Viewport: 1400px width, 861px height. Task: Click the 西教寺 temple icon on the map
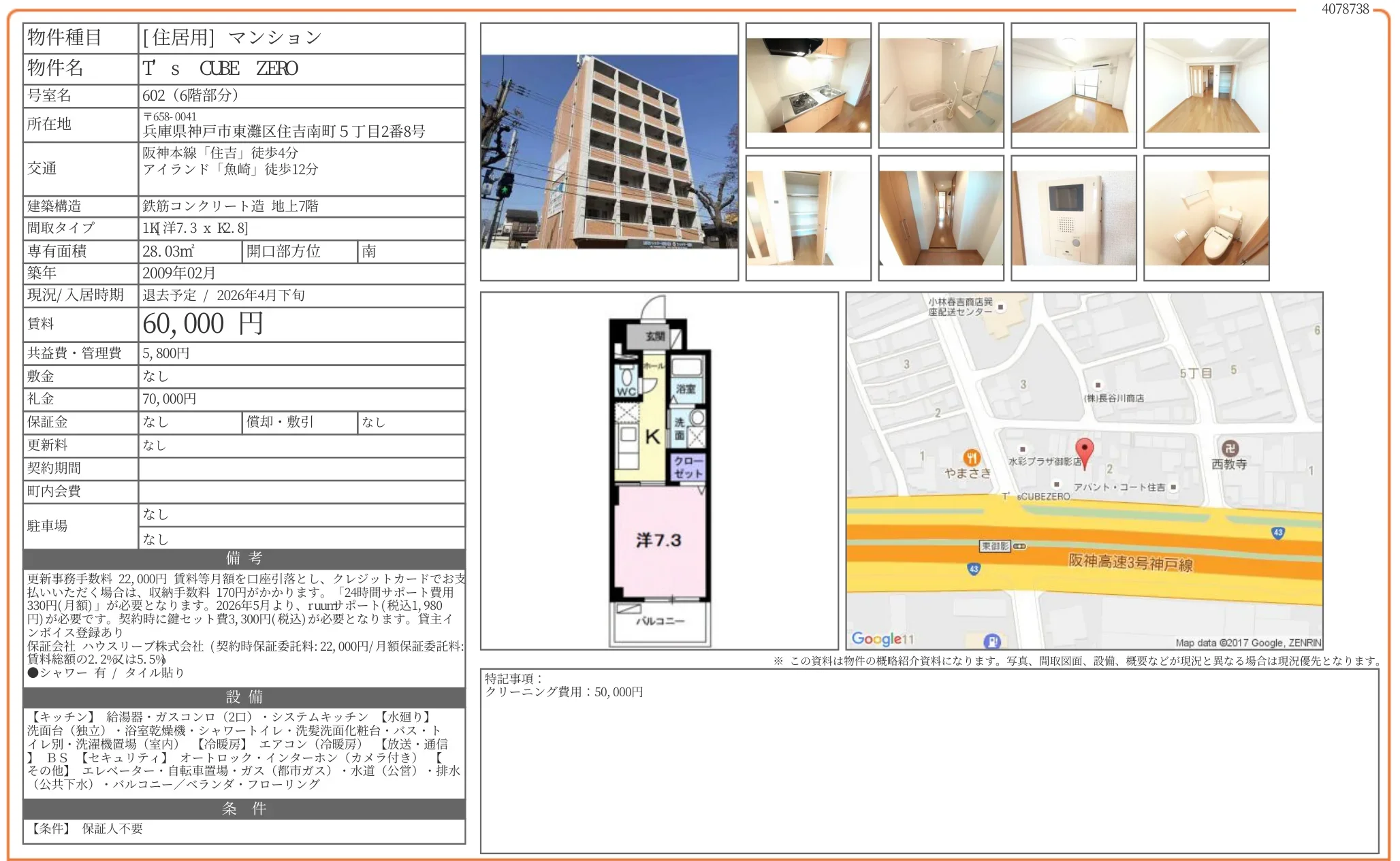(x=1229, y=448)
